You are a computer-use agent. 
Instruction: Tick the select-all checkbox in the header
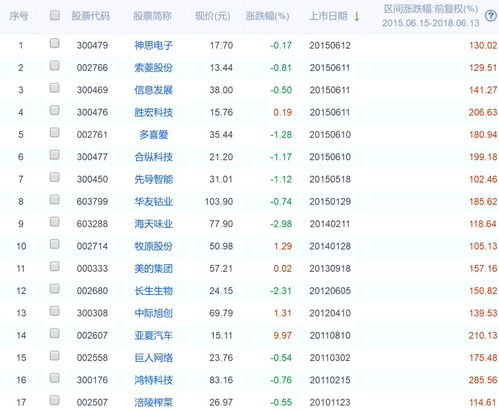(x=55, y=15)
